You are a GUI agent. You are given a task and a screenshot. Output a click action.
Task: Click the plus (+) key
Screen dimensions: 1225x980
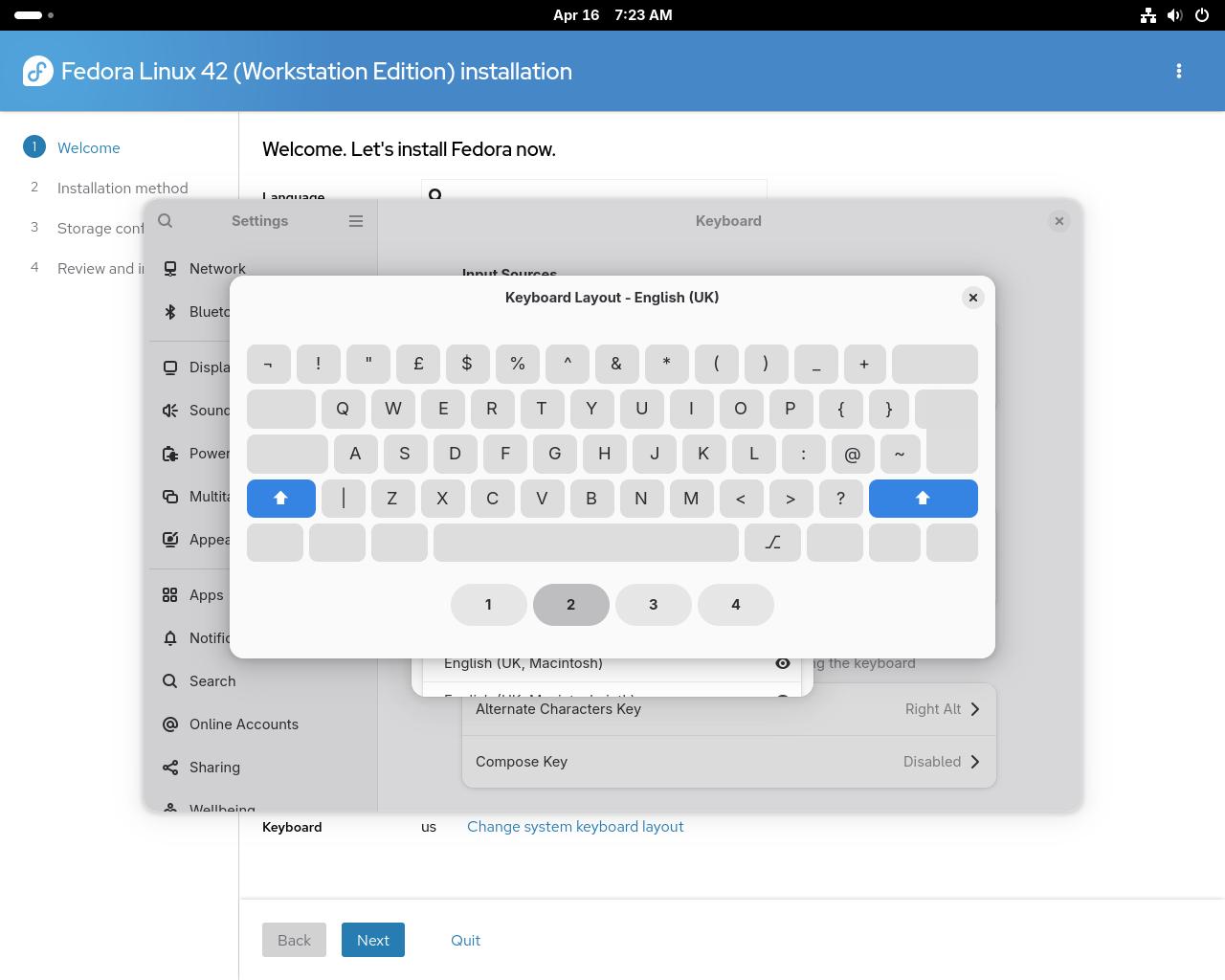(864, 364)
